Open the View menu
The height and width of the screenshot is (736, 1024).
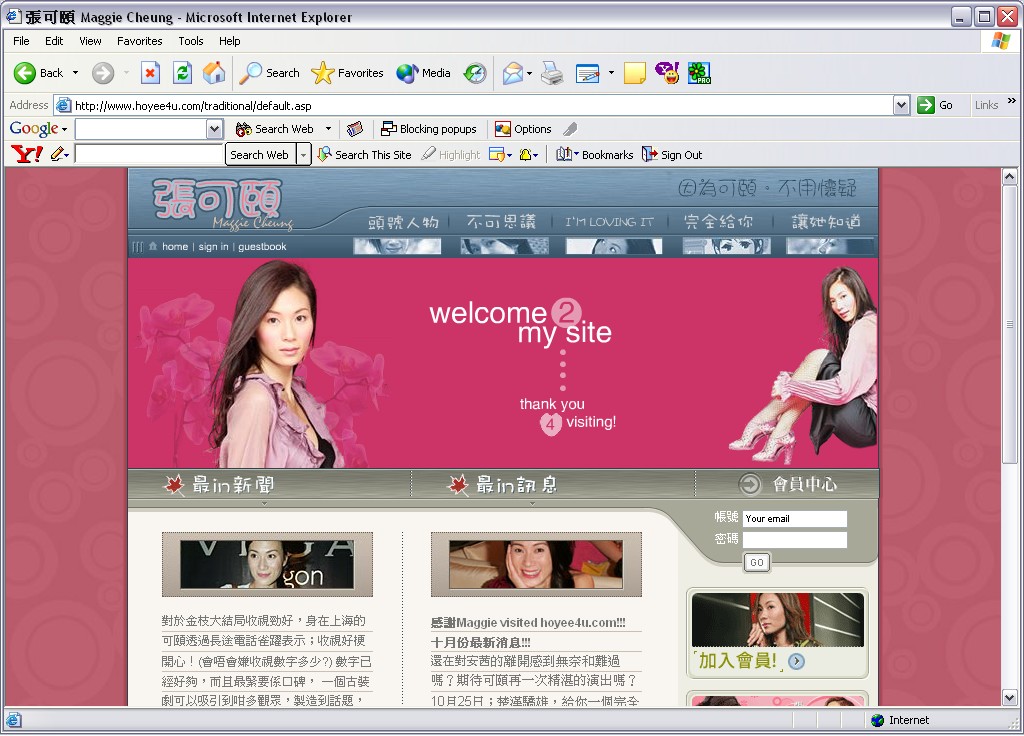click(x=90, y=41)
